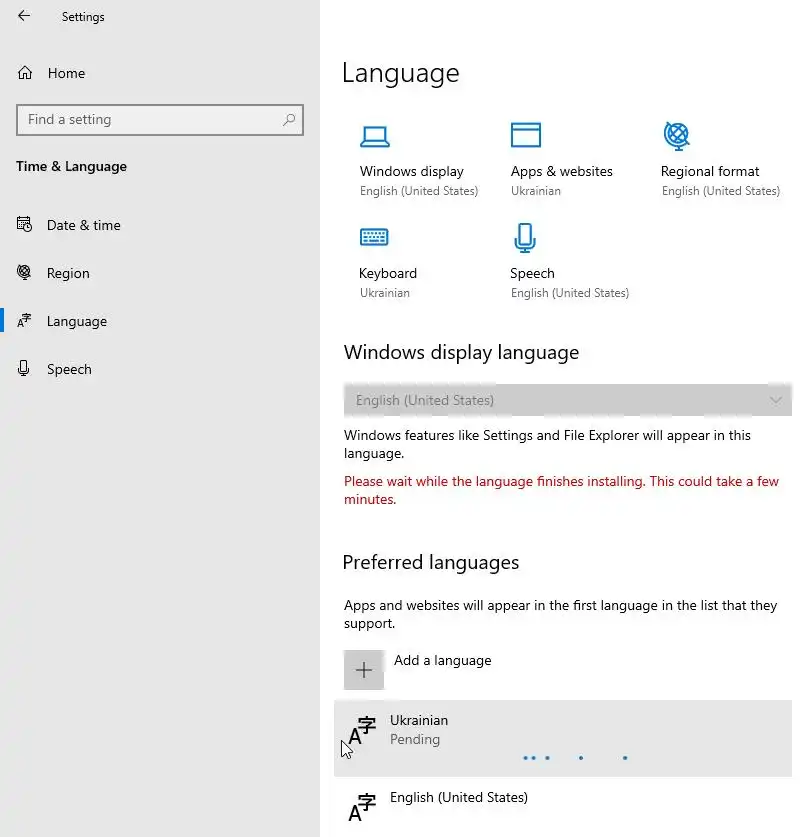Focus the Find a setting search field
The height and width of the screenshot is (837, 800).
160,120
